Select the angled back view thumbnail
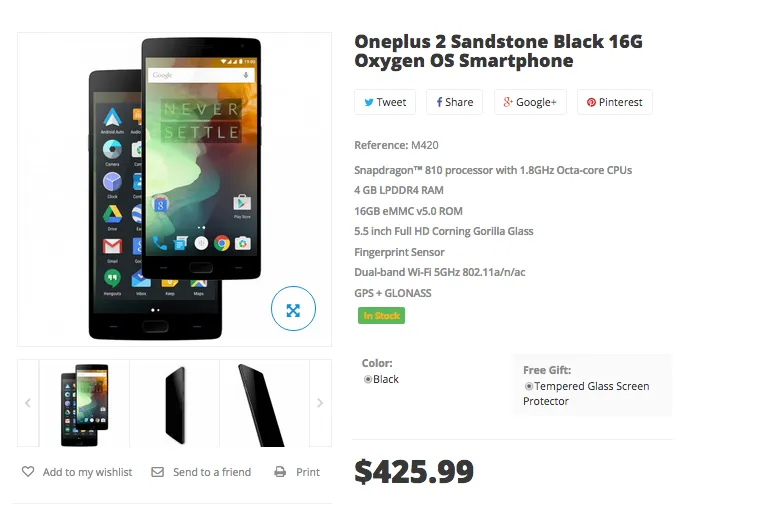Viewport: 758px width, 505px height. point(261,403)
